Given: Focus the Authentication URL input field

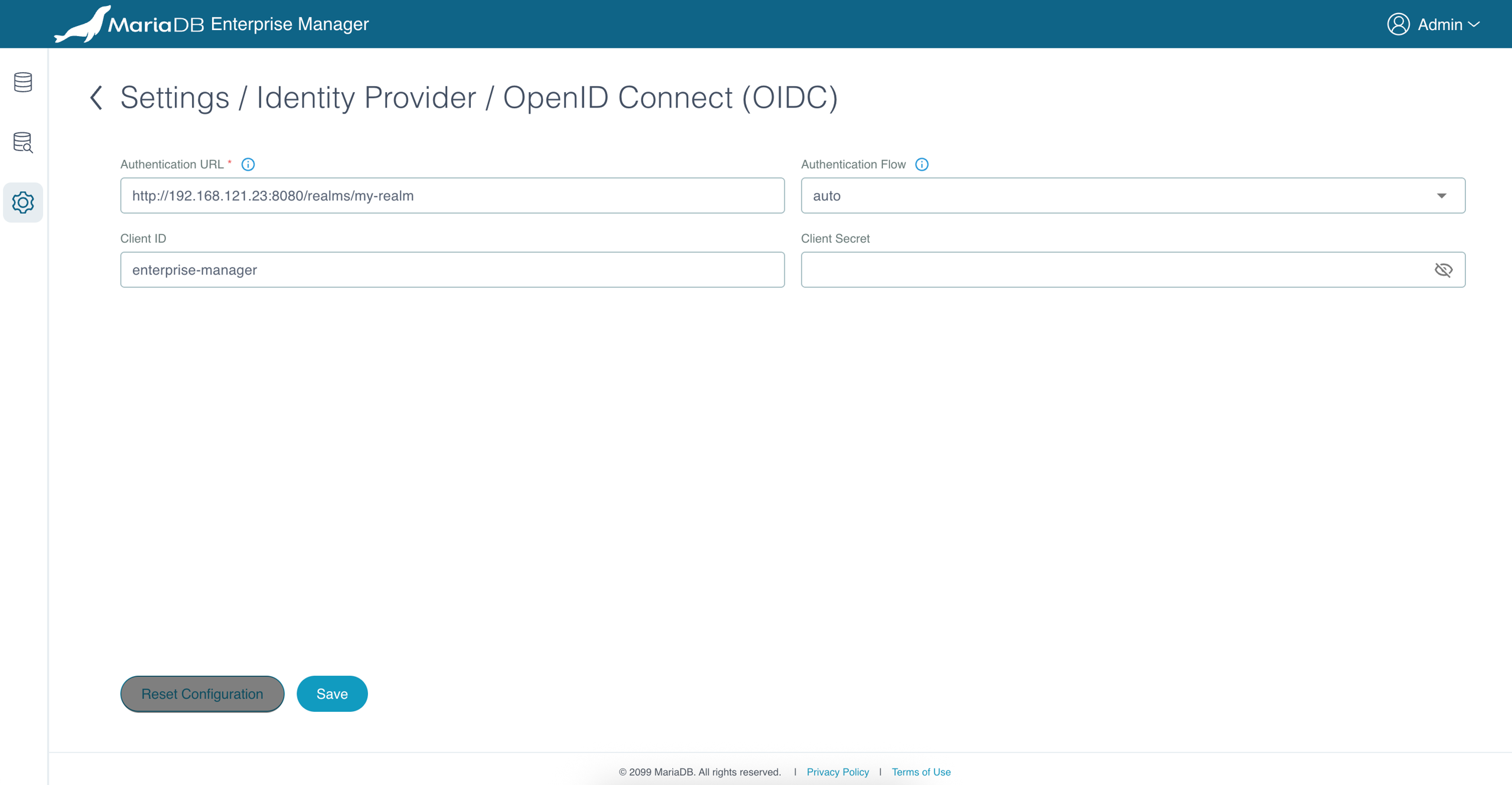Looking at the screenshot, I should [x=452, y=196].
